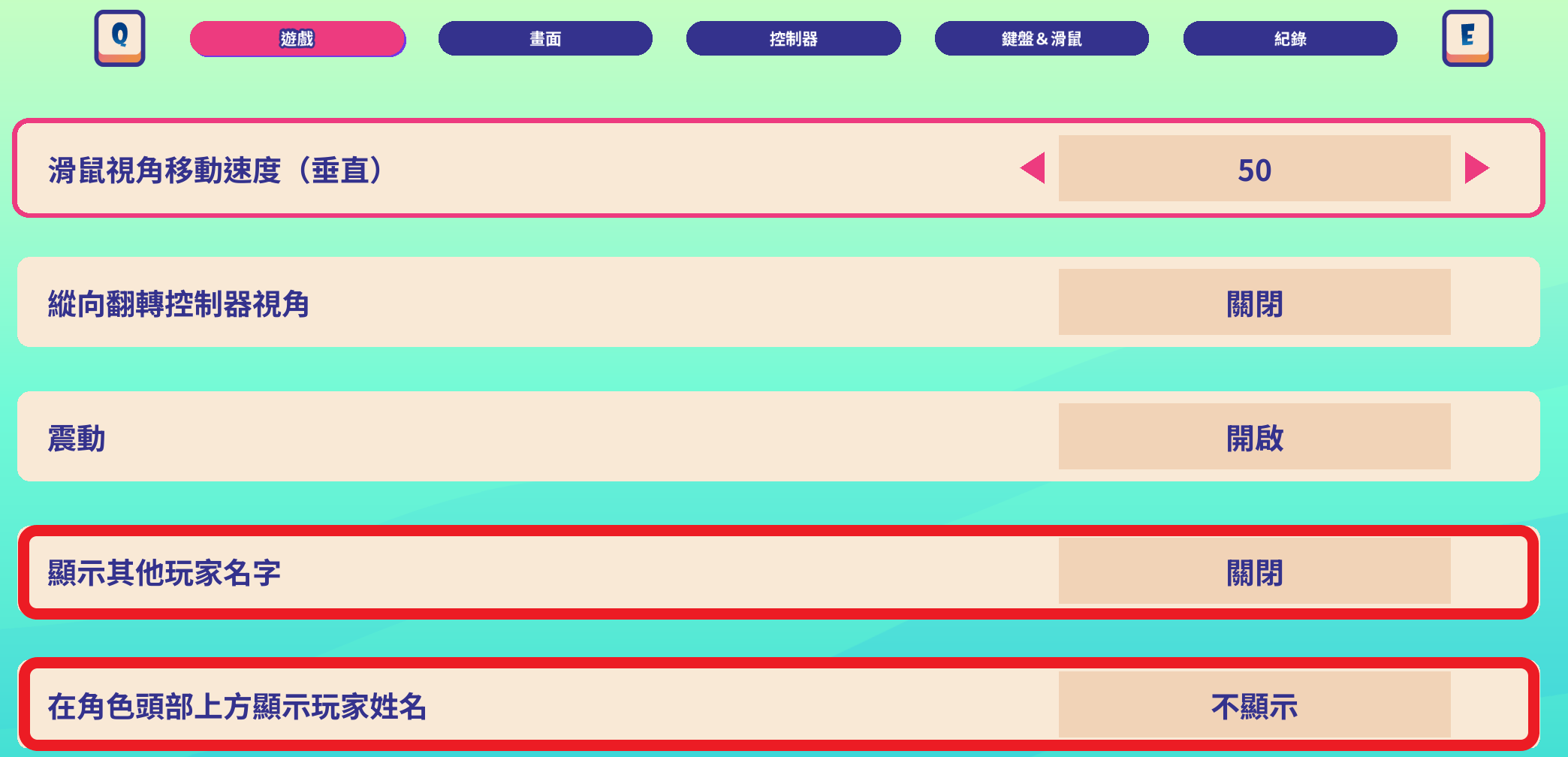Change the 不顯示 option for names overhead
Image resolution: width=1568 pixels, height=757 pixels.
[x=1254, y=704]
